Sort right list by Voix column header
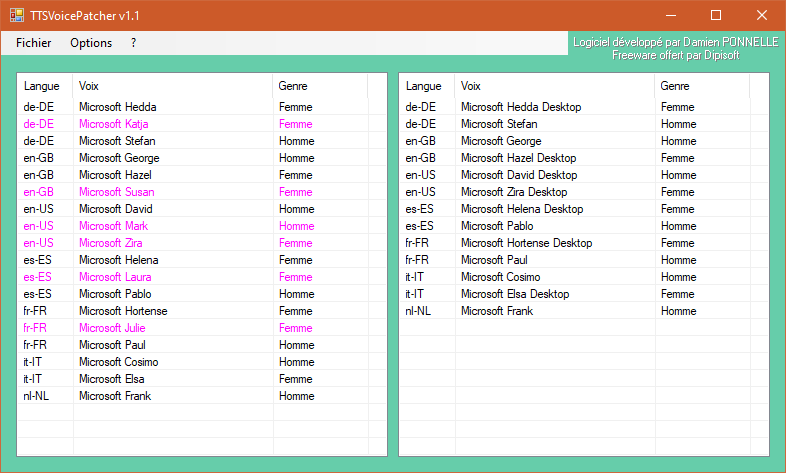This screenshot has width=786, height=473. coord(555,86)
